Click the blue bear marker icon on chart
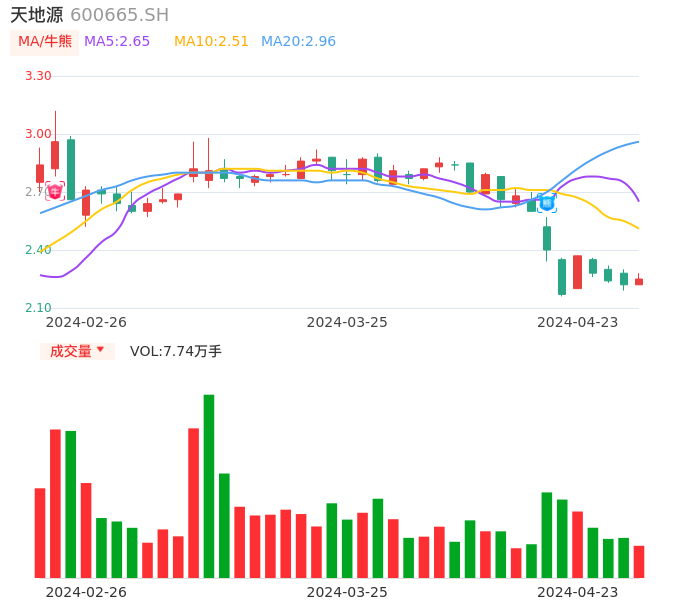The image size is (686, 606). point(547,203)
